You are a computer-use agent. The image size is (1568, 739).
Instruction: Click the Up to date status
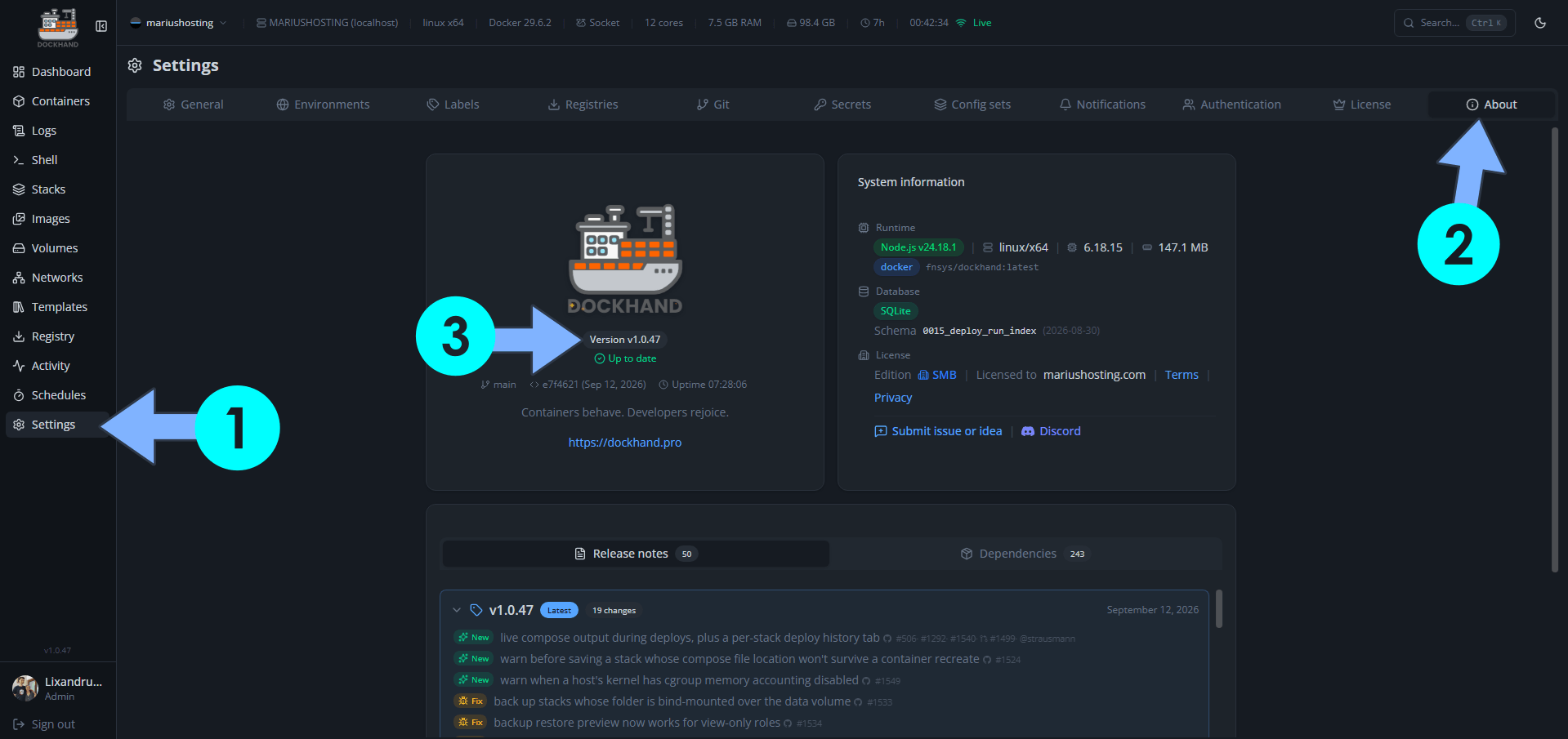click(625, 358)
